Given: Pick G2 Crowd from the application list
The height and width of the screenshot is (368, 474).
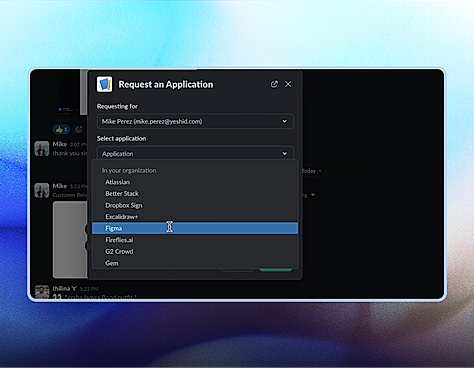Looking at the screenshot, I should point(195,252).
